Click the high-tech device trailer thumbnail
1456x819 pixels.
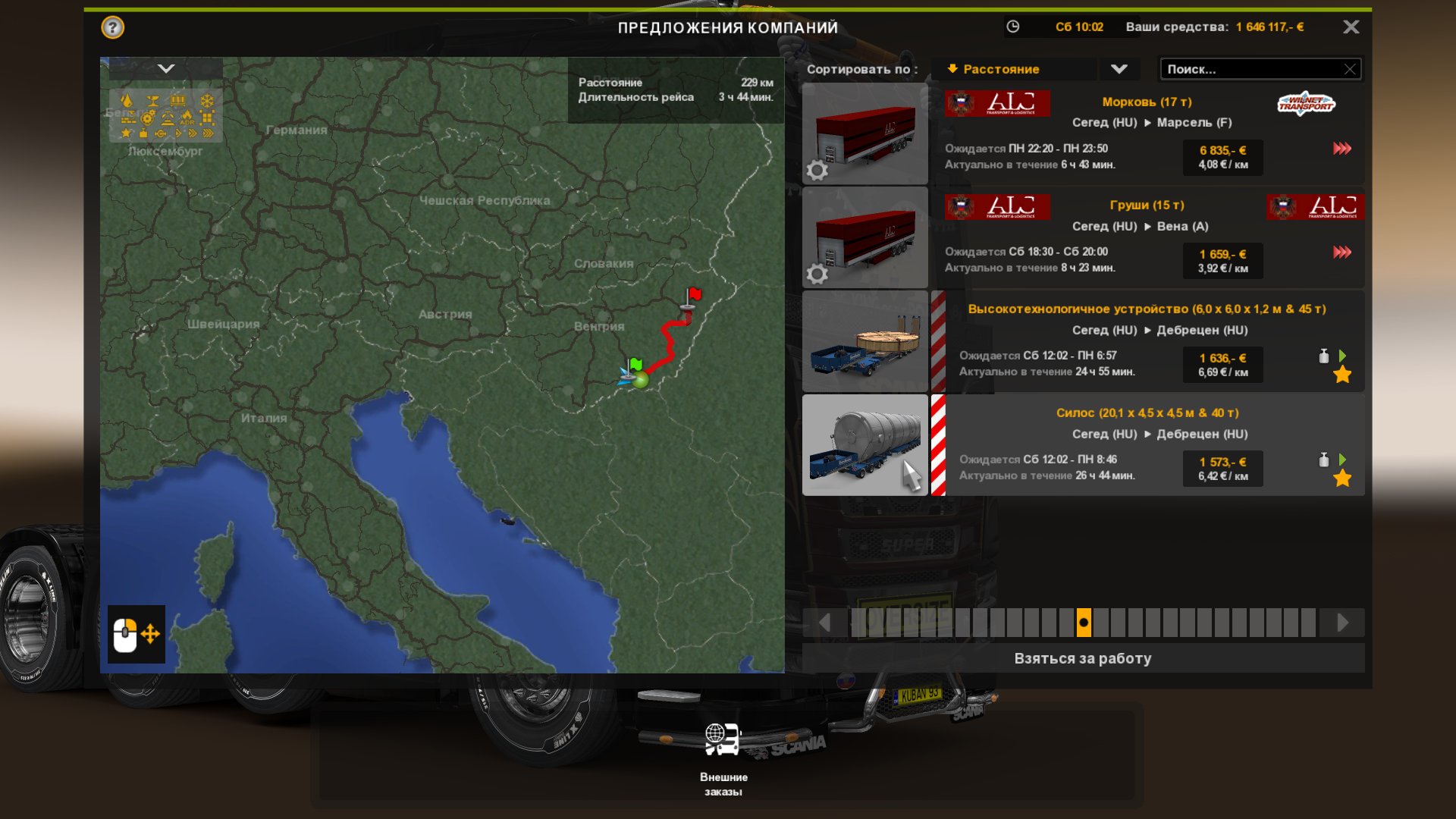864,341
